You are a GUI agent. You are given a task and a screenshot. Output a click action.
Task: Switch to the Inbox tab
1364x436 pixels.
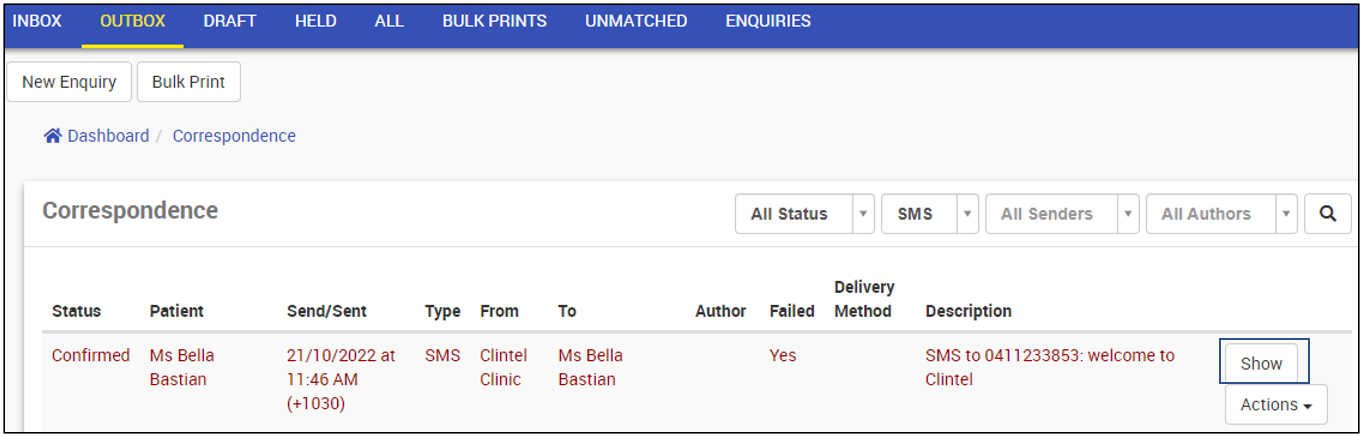[37, 21]
